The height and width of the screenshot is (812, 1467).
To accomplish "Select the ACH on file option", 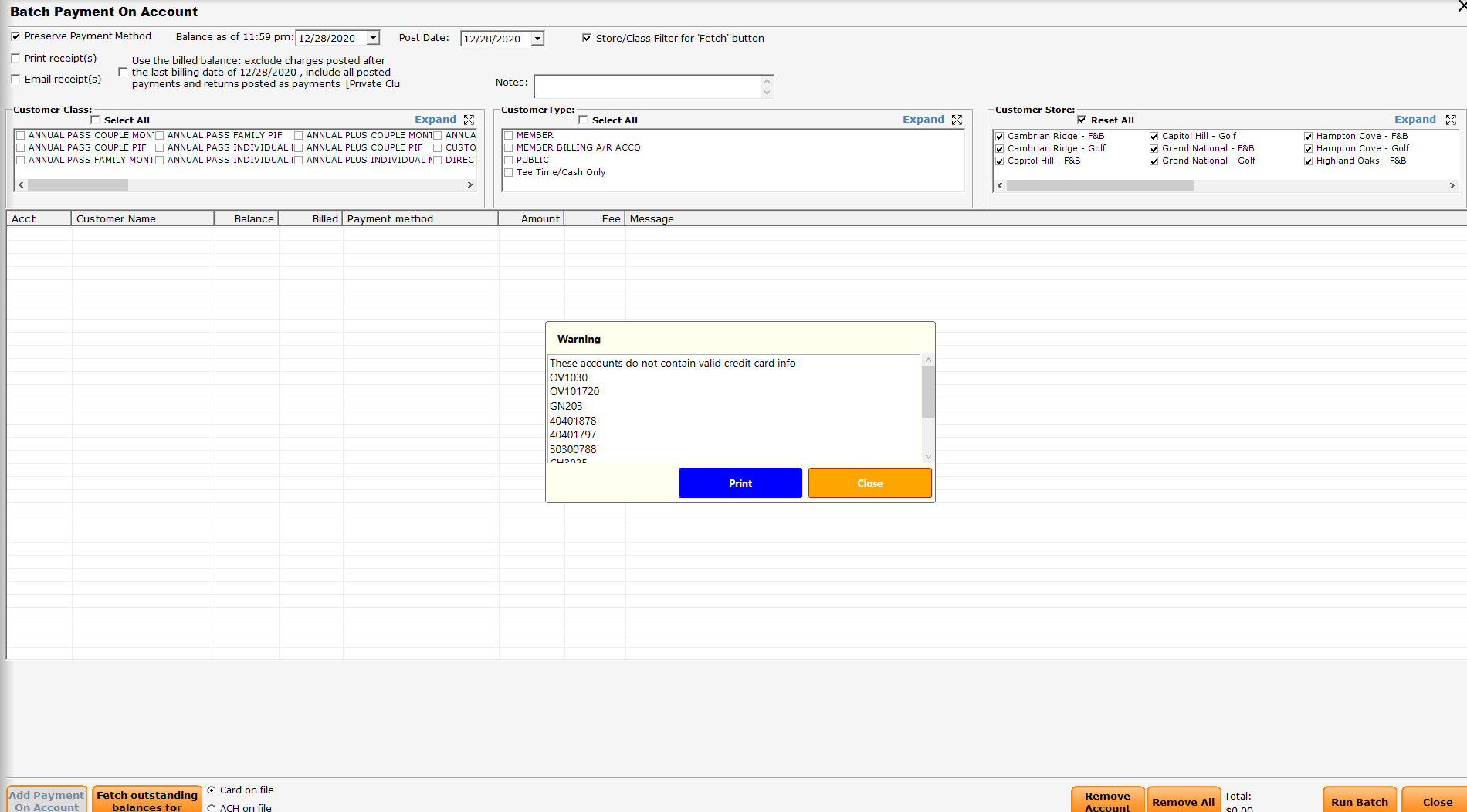I will [x=211, y=807].
